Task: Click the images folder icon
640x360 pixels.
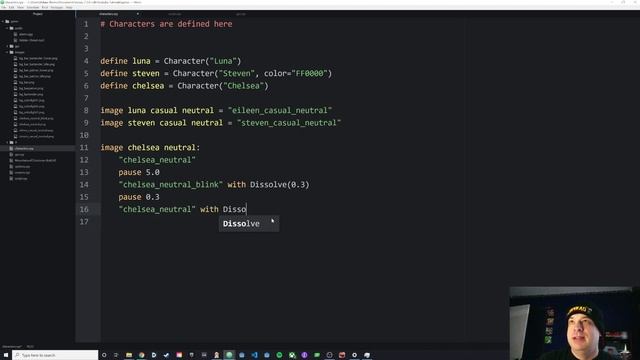Action: tap(11, 52)
